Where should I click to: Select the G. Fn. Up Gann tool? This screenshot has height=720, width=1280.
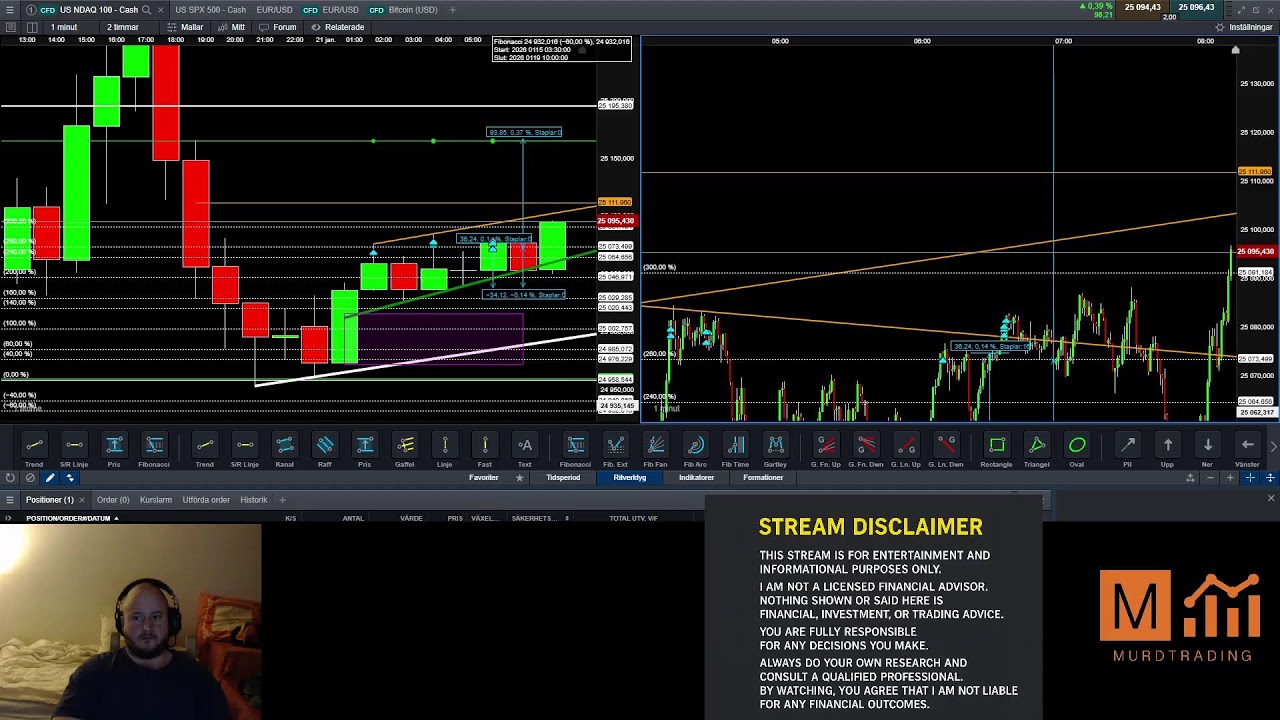(825, 450)
